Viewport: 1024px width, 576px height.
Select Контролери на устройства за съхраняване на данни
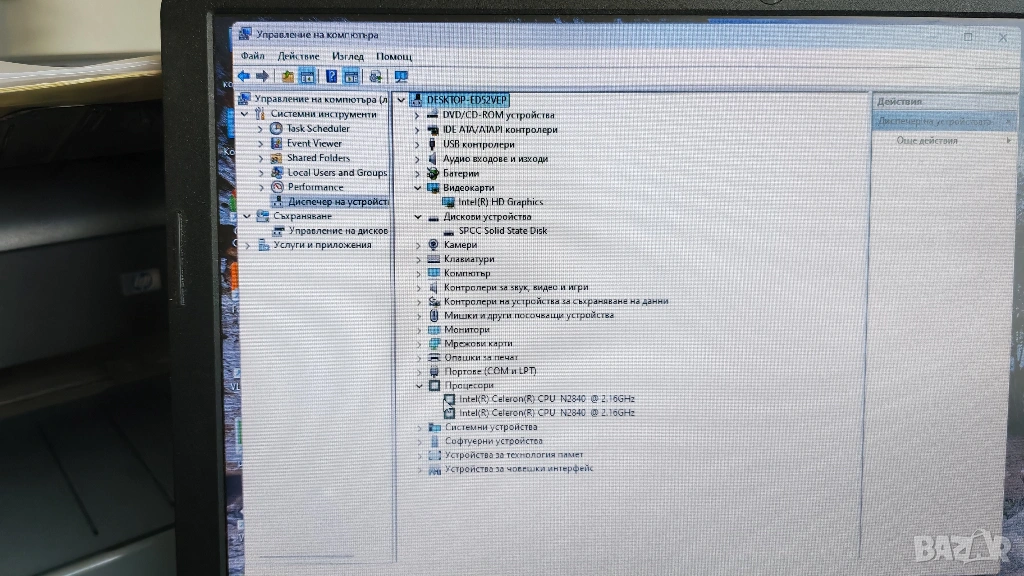point(556,301)
